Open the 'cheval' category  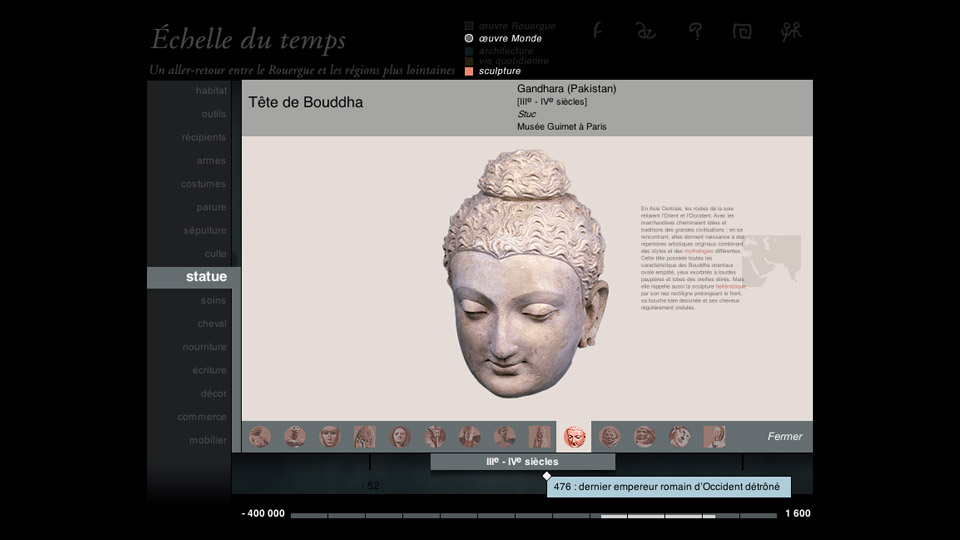(x=212, y=323)
